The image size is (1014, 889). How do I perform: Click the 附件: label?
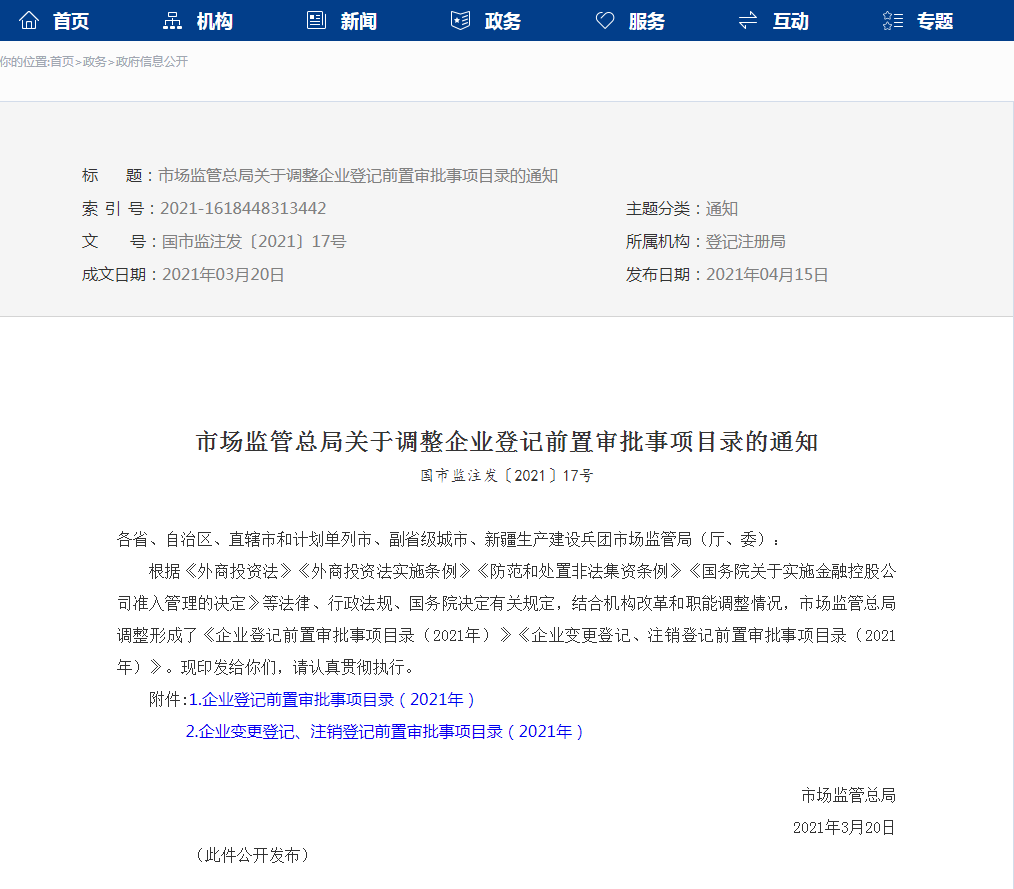click(168, 700)
